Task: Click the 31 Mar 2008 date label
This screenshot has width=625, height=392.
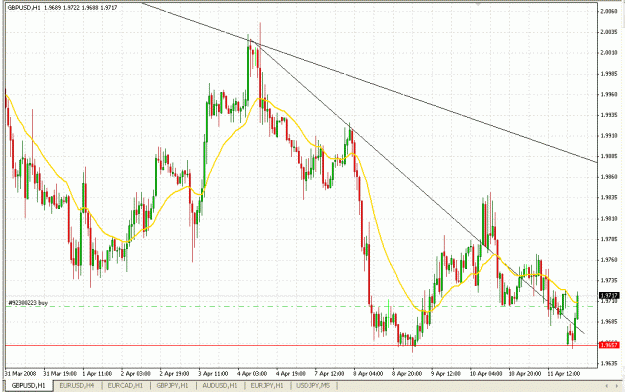Action: click(20, 374)
